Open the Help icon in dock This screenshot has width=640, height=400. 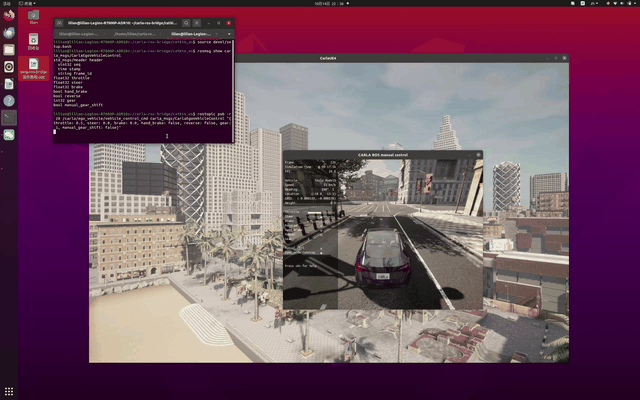tap(9, 100)
